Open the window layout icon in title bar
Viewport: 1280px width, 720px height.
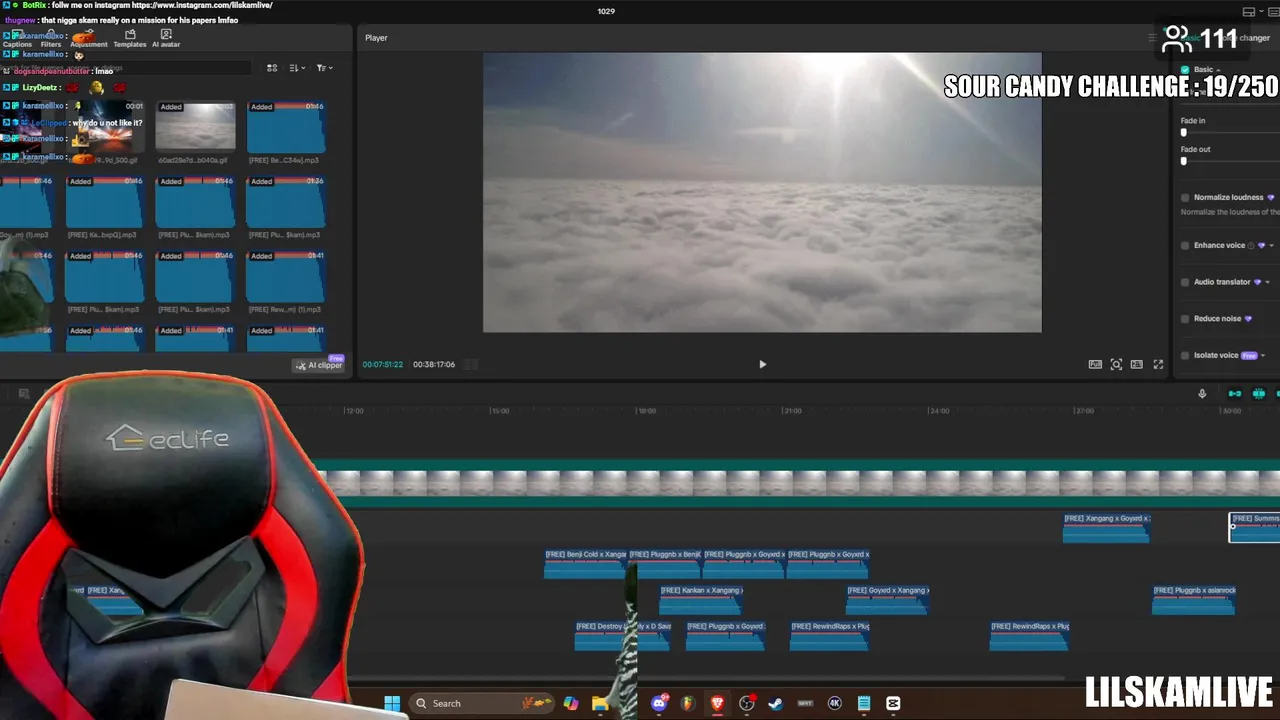pyautogui.click(x=1248, y=12)
